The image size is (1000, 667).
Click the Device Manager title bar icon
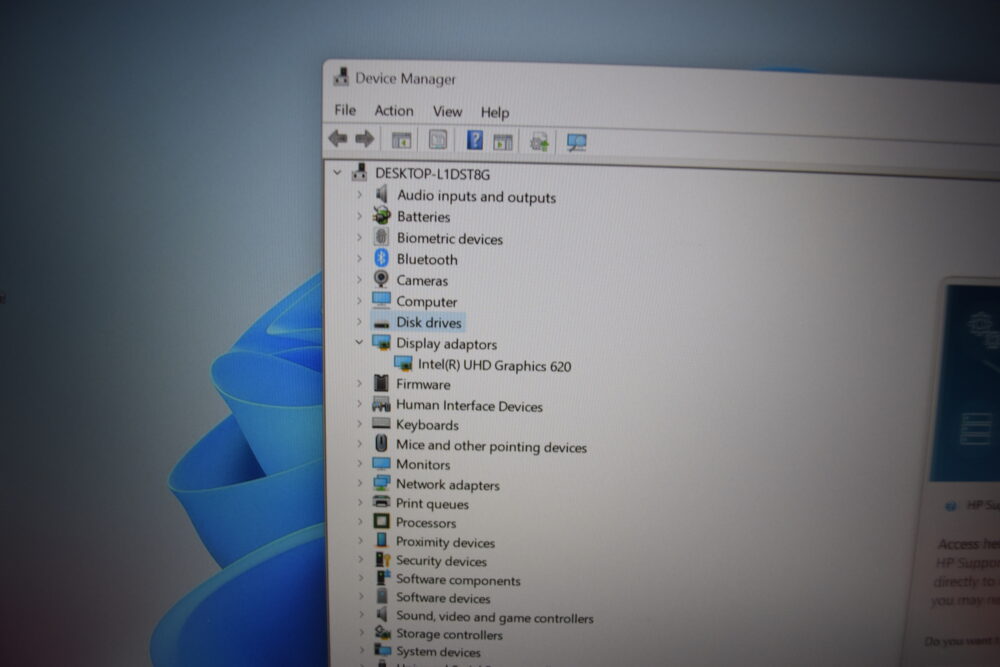point(341,77)
